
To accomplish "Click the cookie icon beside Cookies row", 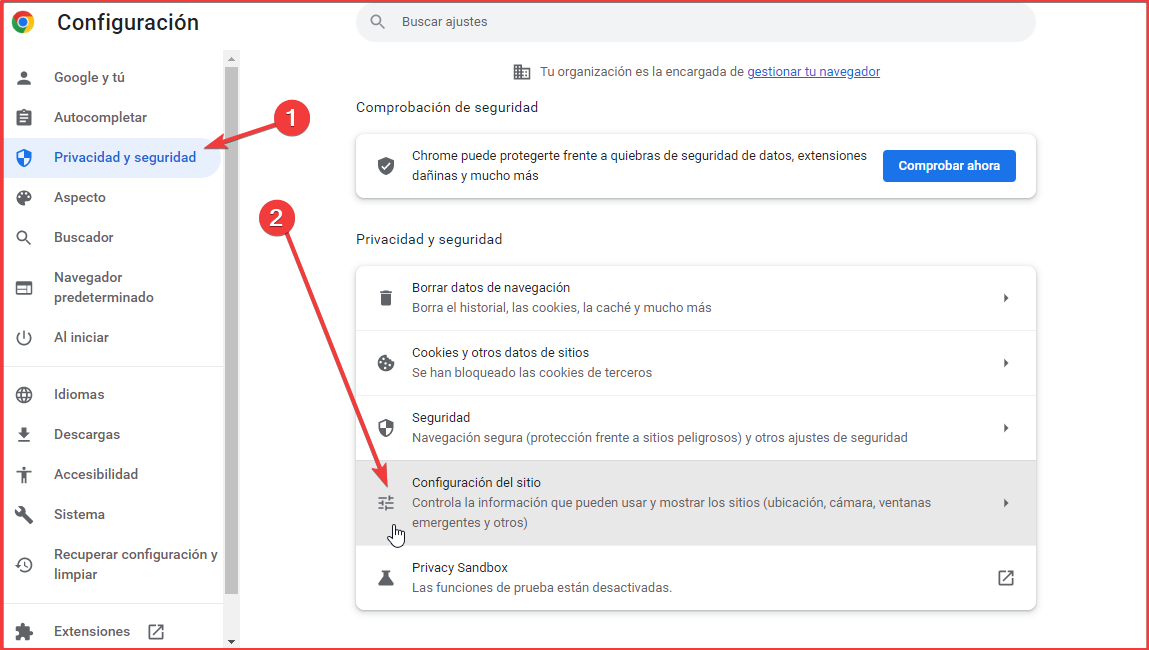I will click(385, 363).
